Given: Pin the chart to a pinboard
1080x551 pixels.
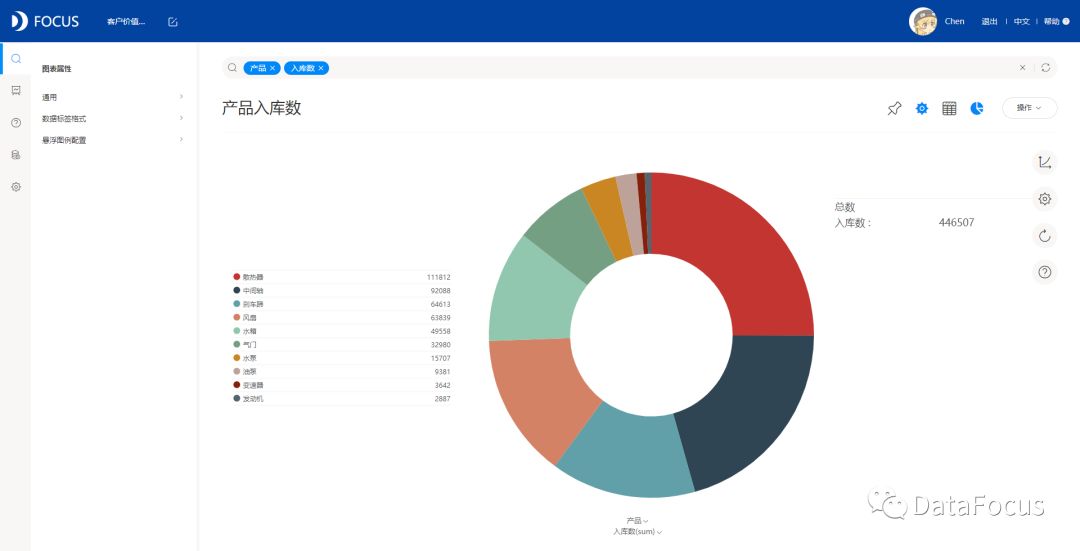Looking at the screenshot, I should point(894,108).
